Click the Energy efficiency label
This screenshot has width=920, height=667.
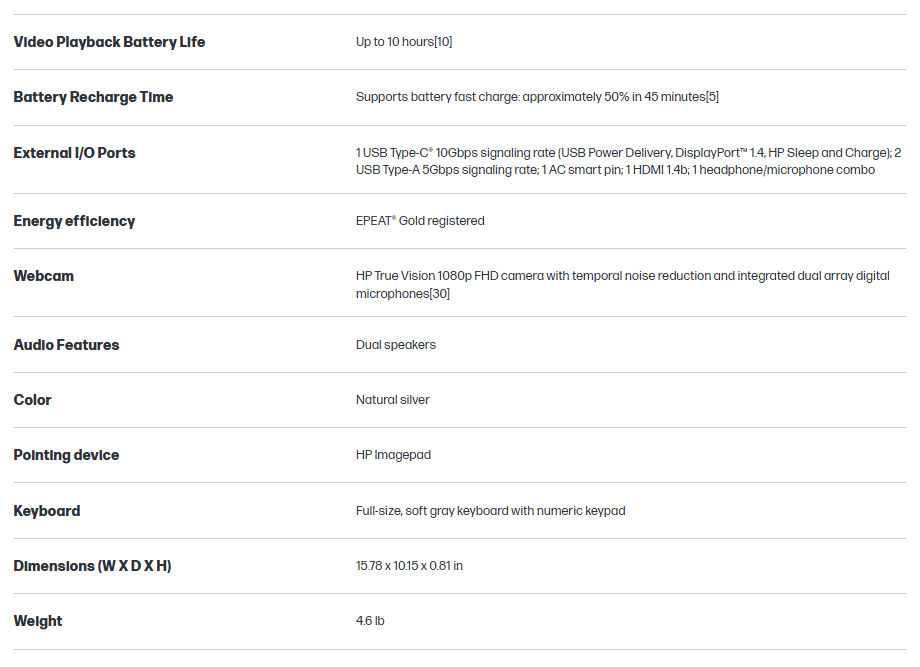[74, 221]
